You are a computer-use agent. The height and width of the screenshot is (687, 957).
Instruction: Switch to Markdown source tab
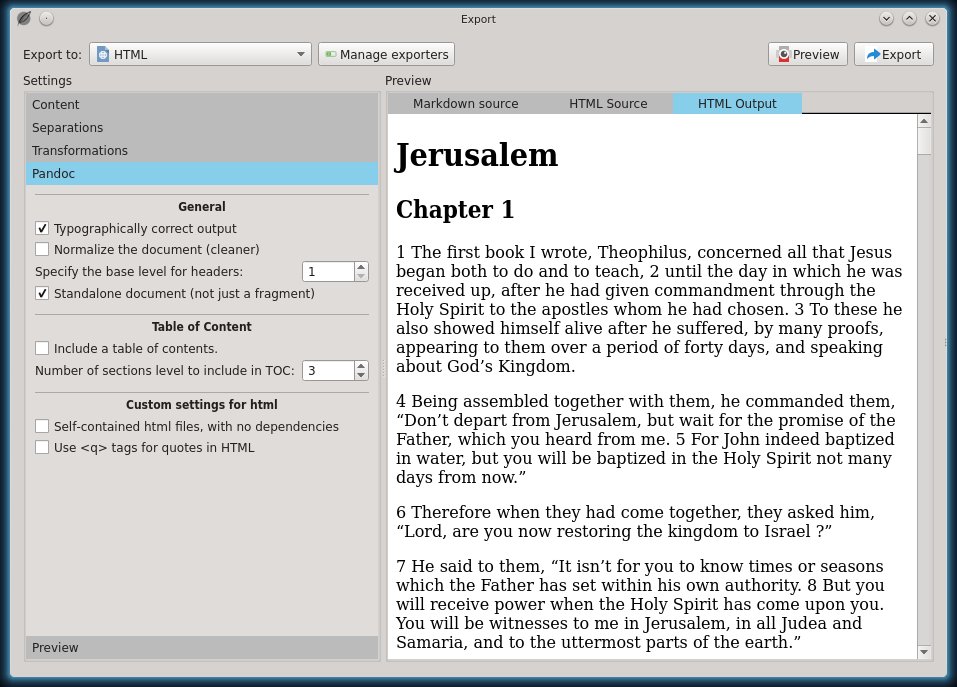[x=465, y=104]
